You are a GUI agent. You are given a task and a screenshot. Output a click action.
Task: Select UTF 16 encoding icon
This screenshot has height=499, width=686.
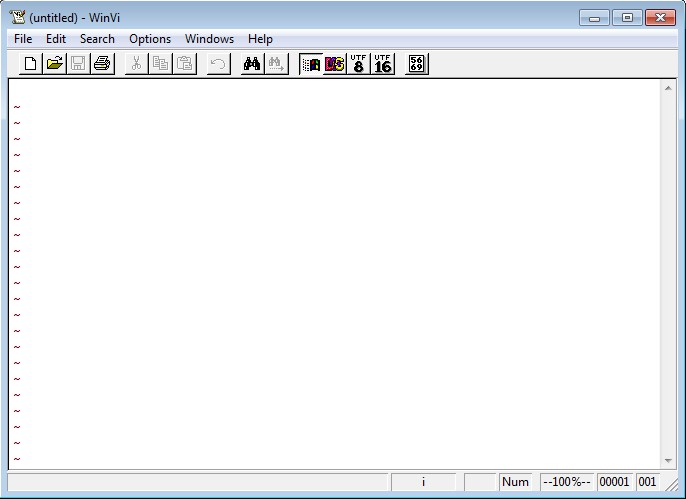click(x=383, y=64)
